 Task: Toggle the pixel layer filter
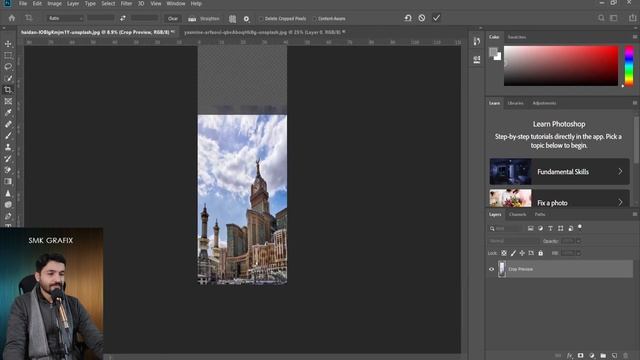click(x=530, y=229)
